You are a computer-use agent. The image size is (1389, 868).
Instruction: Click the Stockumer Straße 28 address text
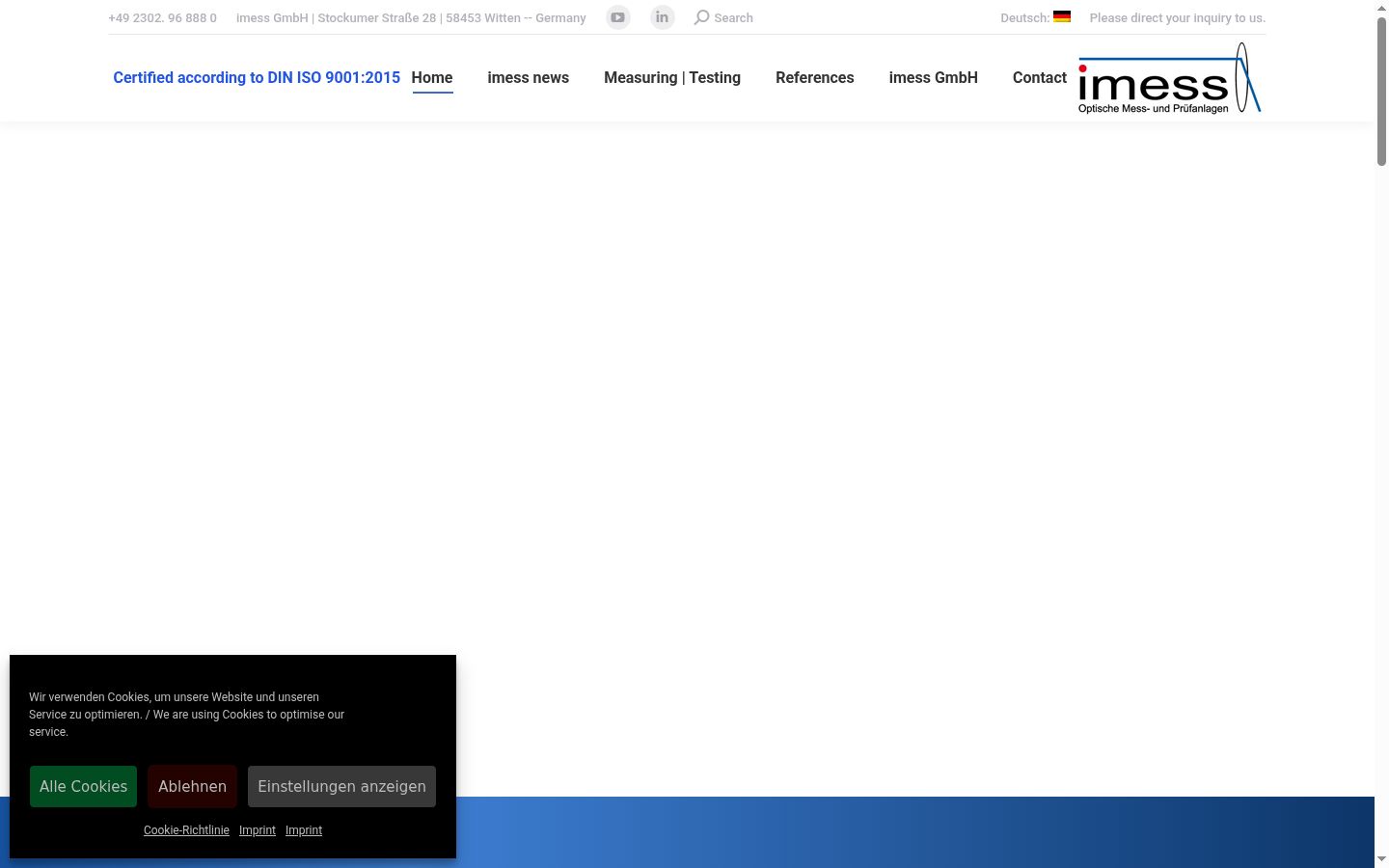tap(377, 18)
